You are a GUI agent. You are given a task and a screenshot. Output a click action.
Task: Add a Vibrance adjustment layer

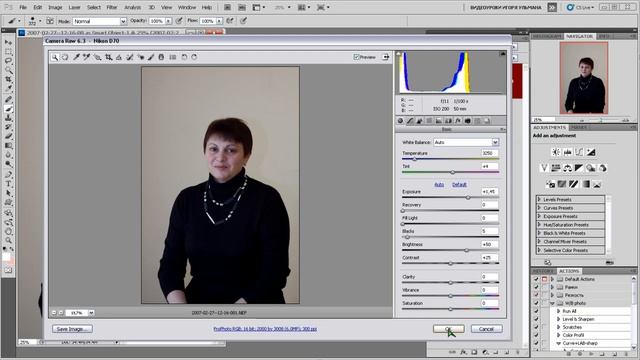tap(544, 168)
